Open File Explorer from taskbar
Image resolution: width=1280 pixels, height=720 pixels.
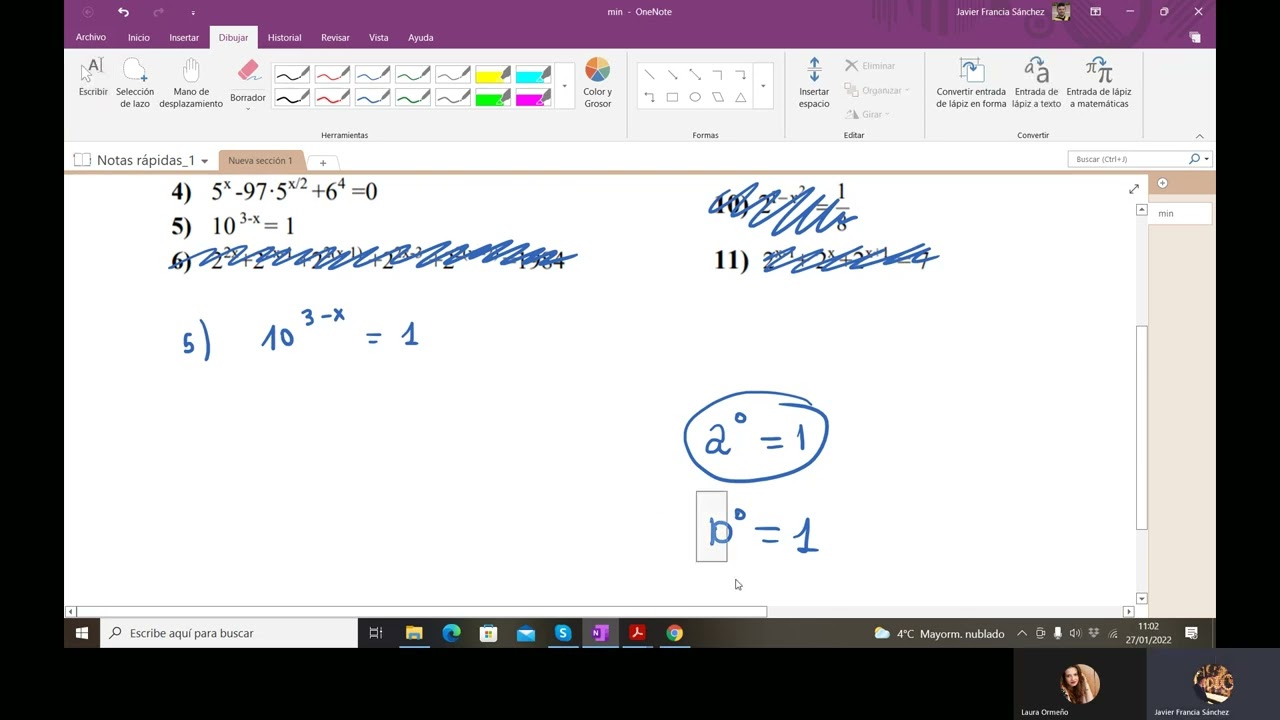[414, 633]
